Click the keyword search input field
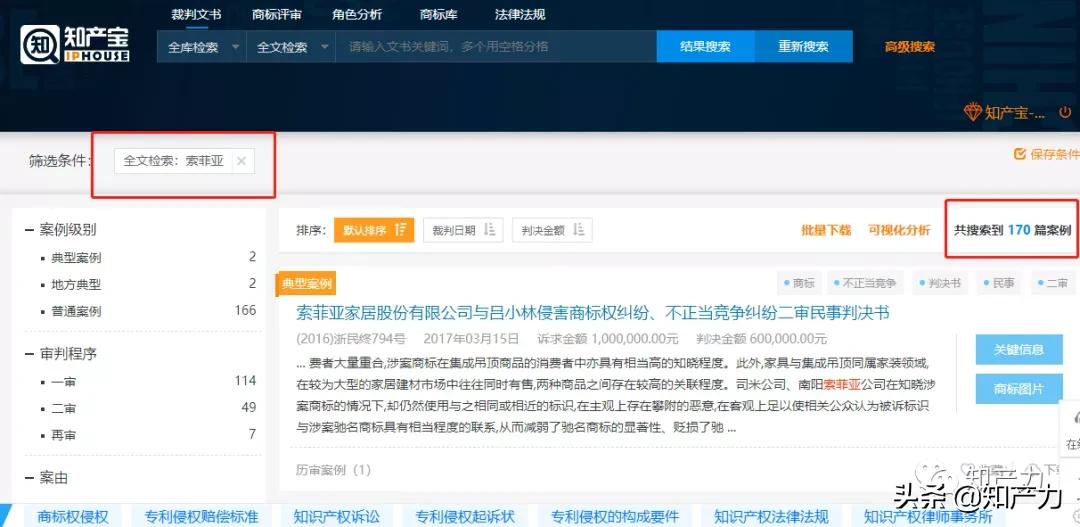 pos(496,47)
